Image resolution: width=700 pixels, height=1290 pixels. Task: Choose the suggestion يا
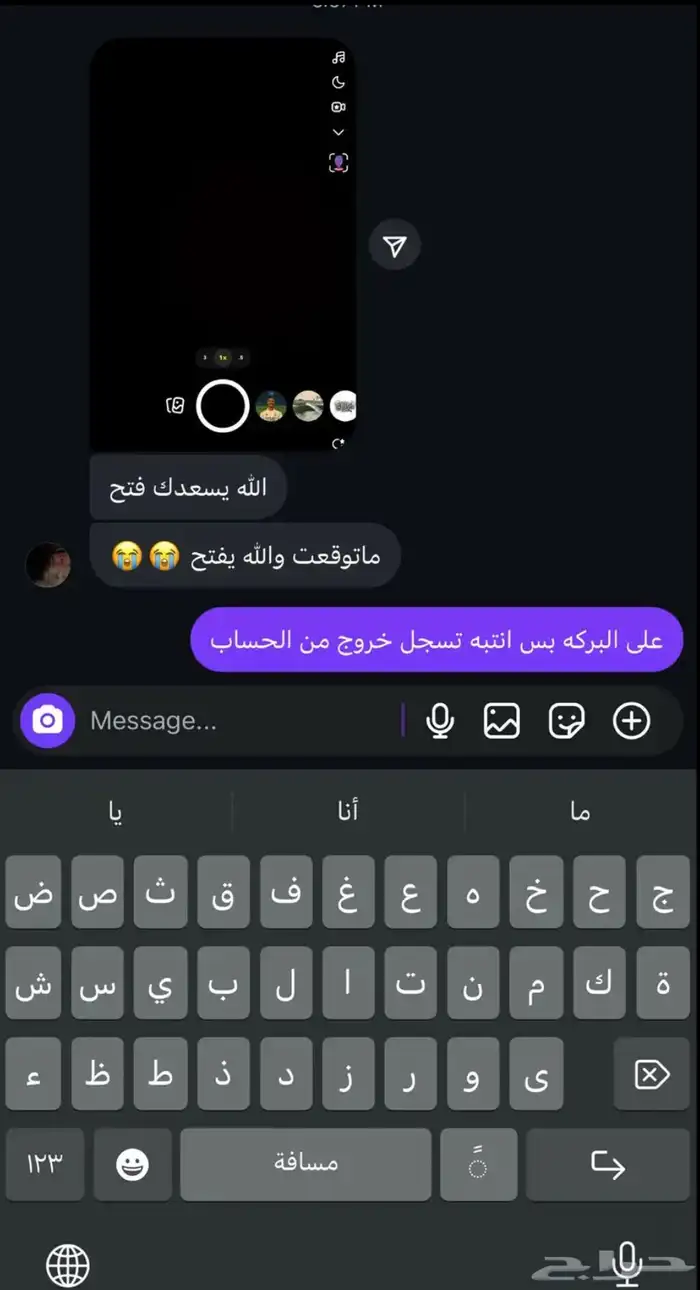click(x=116, y=812)
